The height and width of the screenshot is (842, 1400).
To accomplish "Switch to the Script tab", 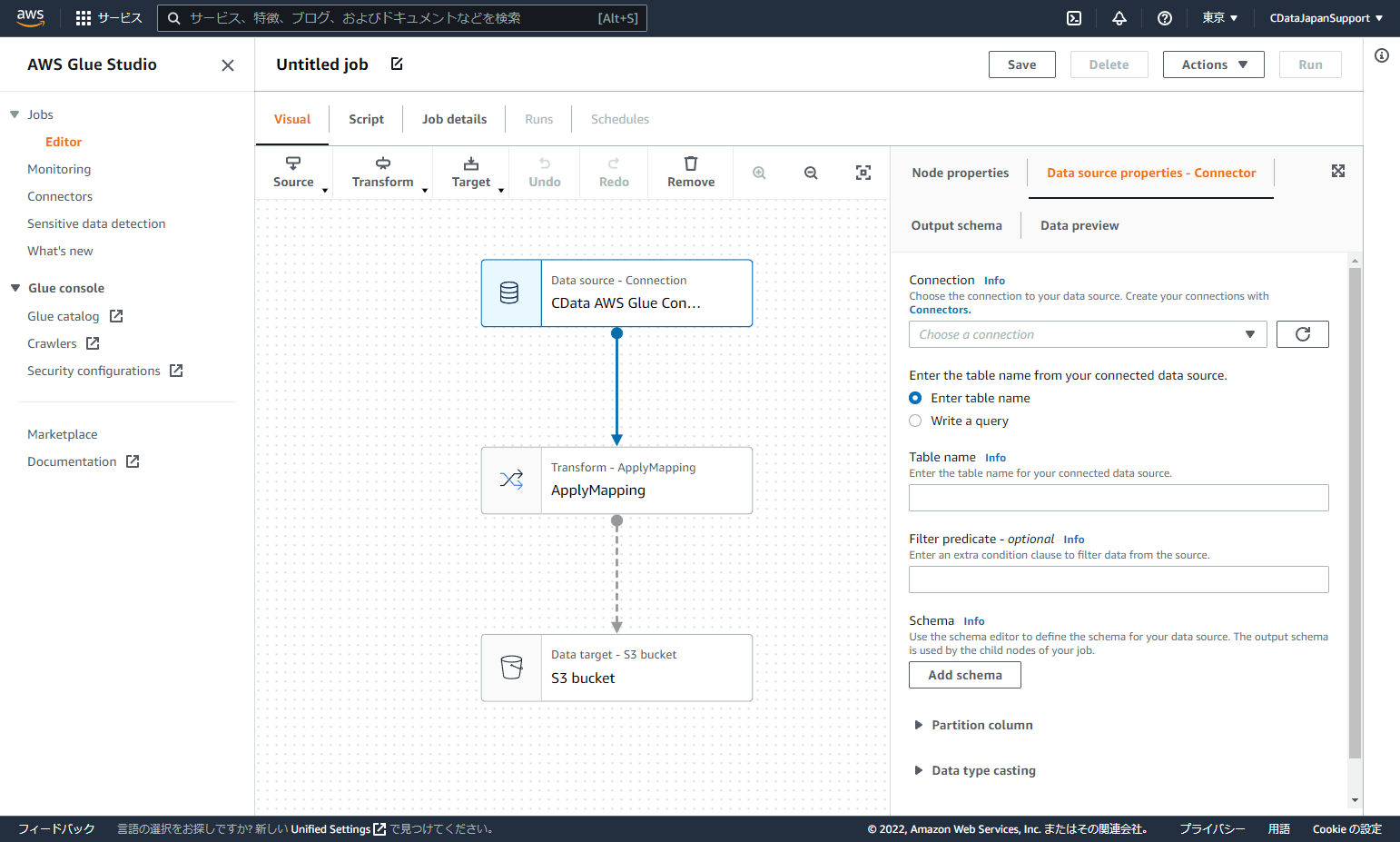I will (366, 118).
